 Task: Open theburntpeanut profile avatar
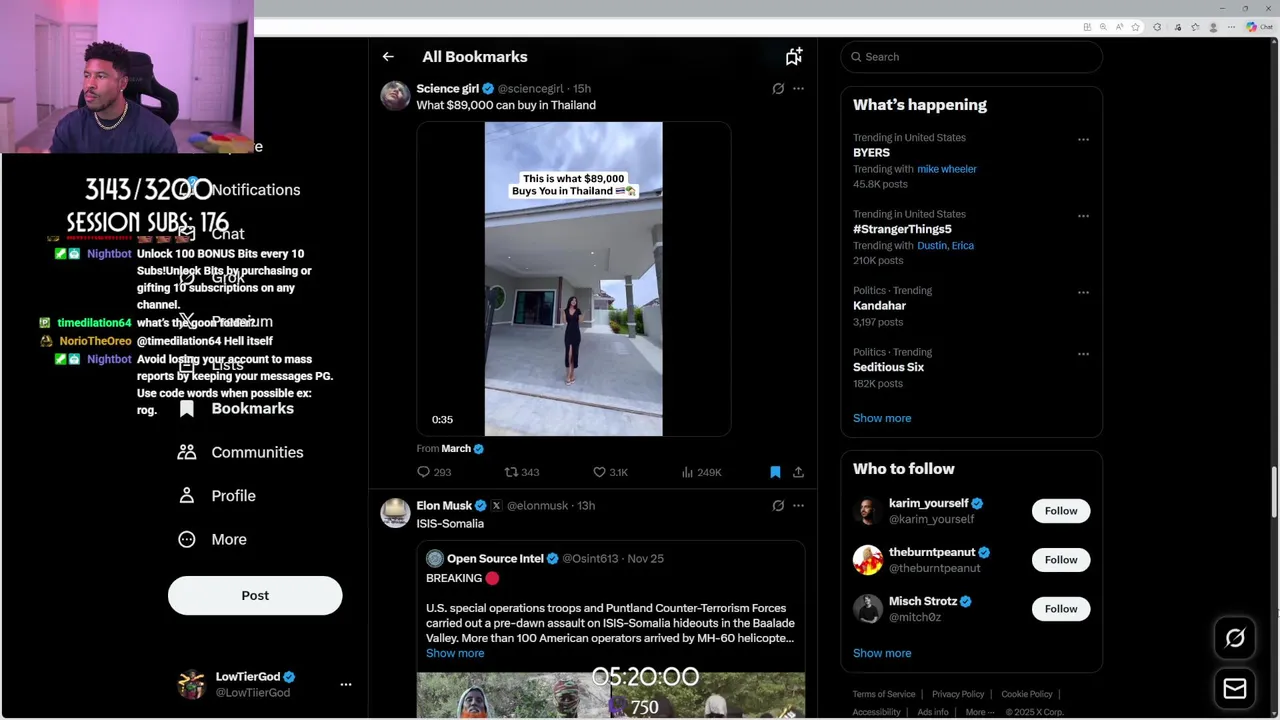[867, 560]
